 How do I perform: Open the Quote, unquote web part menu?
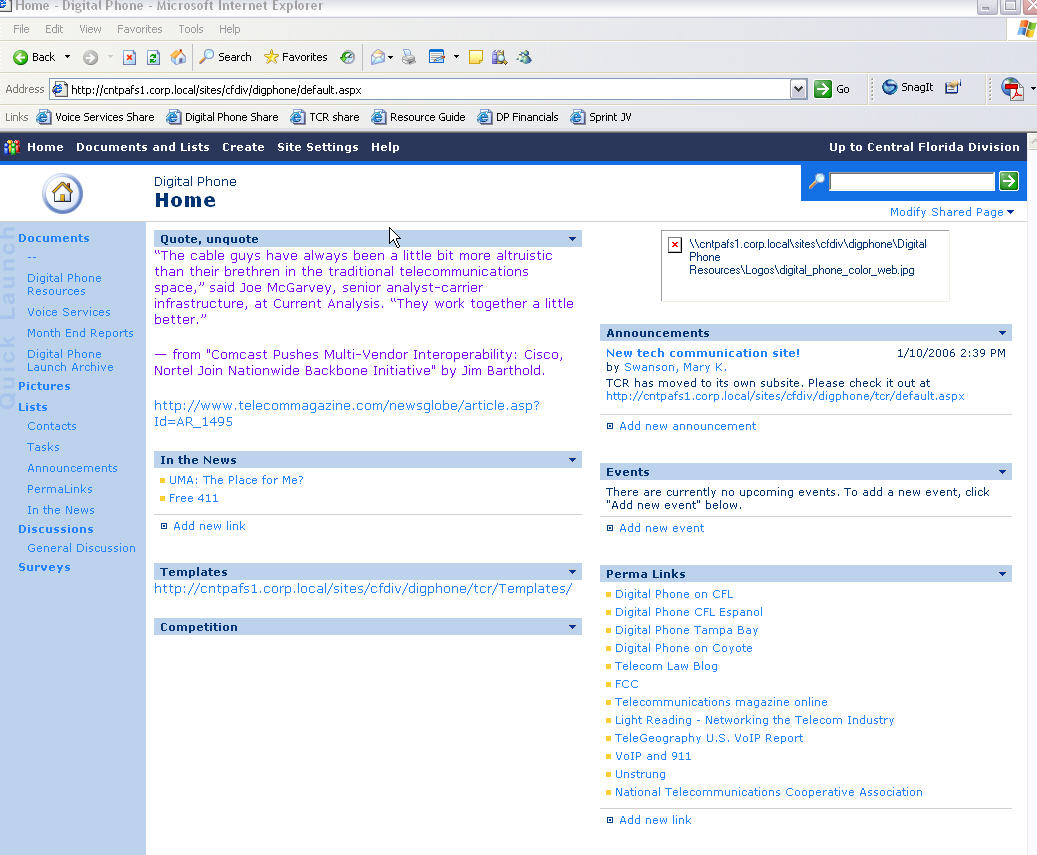tap(572, 239)
